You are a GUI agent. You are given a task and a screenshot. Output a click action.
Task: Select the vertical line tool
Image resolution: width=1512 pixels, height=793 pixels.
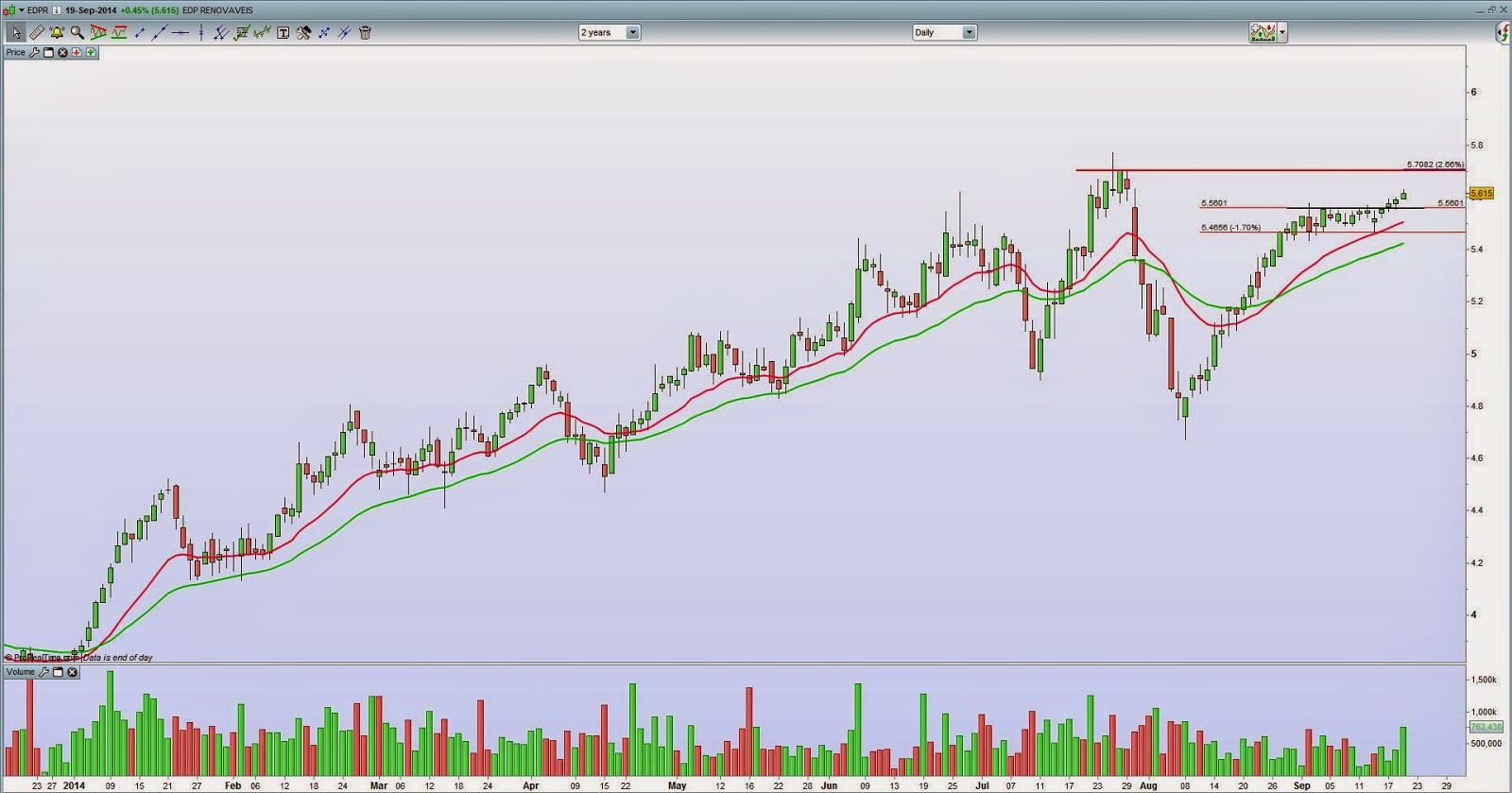pos(201,32)
